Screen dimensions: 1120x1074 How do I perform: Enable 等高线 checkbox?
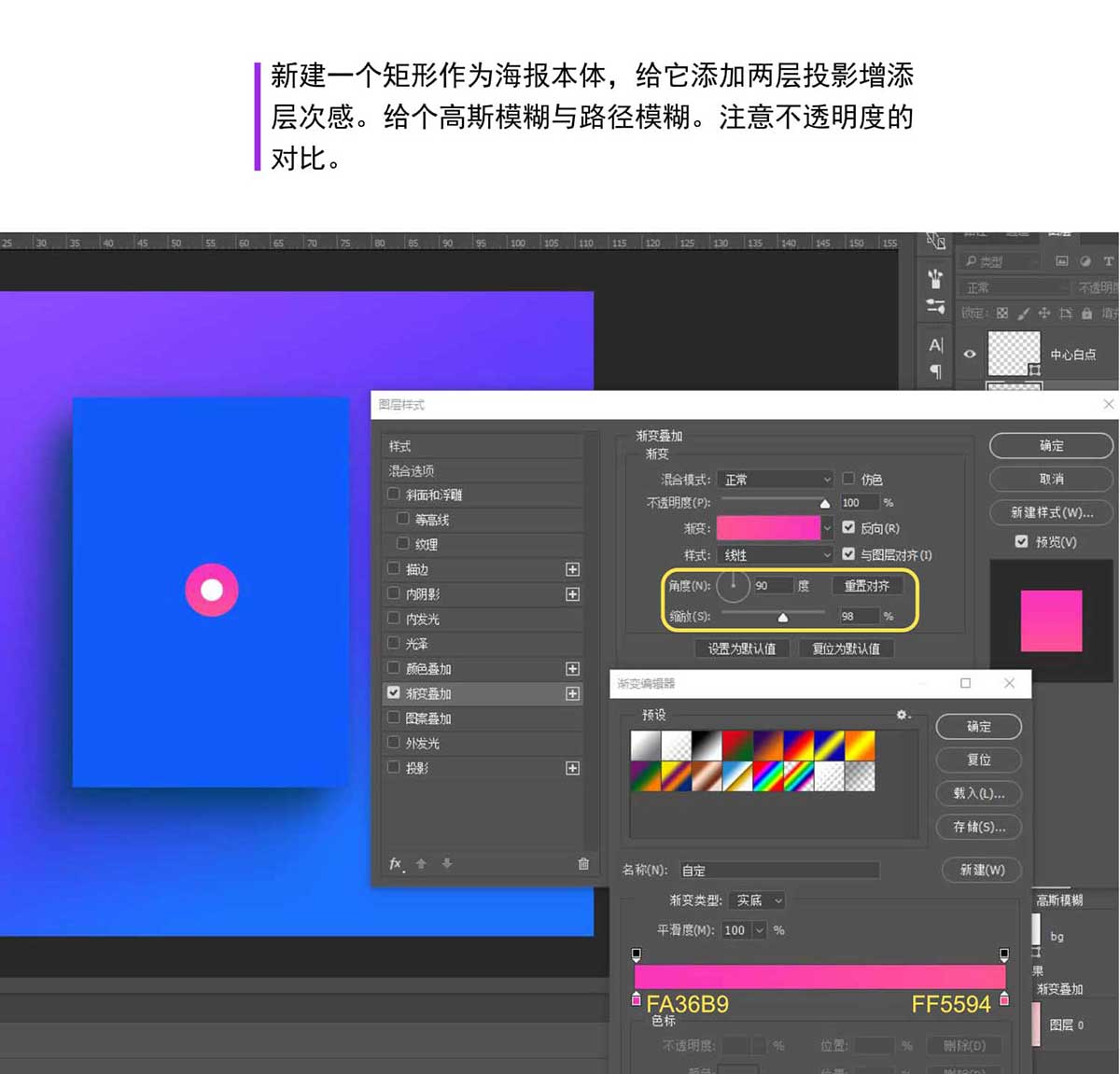402,519
